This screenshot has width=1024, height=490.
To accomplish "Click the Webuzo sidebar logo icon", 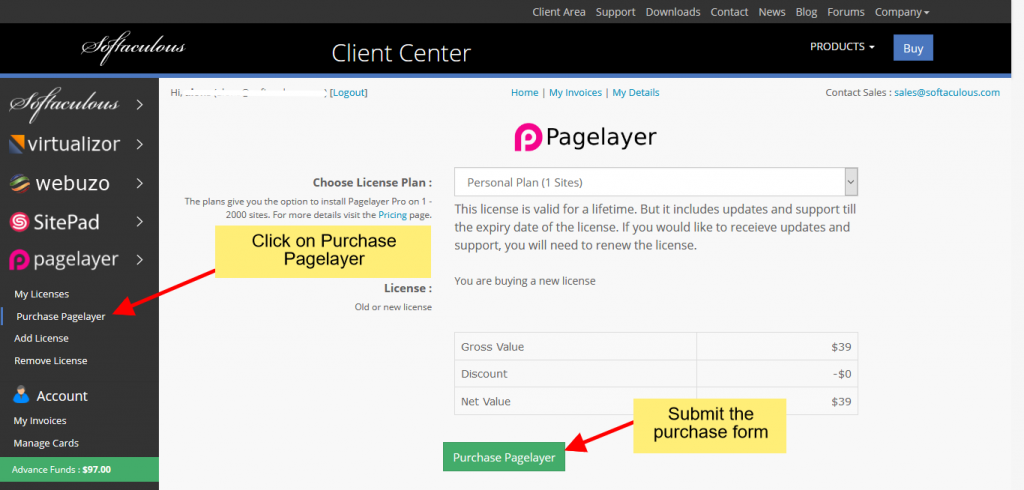I will click(20, 183).
